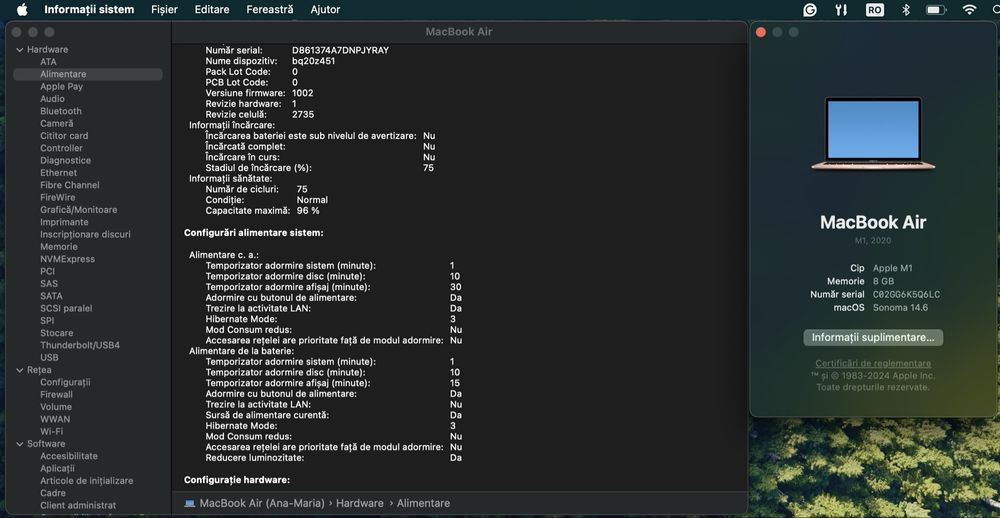Screen dimensions: 1000x518
Task: Open the Fișier menu
Action: pos(165,10)
